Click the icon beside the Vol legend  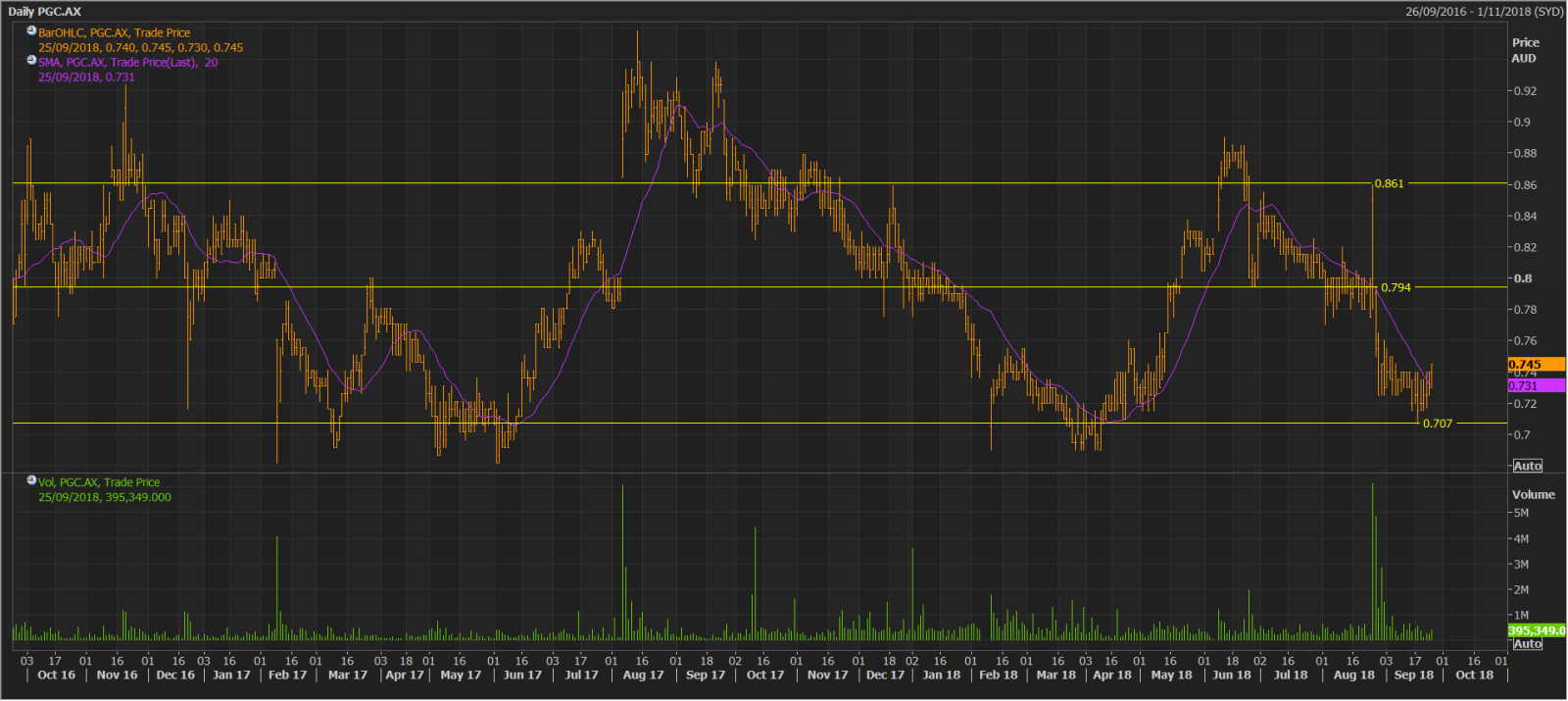(31, 480)
